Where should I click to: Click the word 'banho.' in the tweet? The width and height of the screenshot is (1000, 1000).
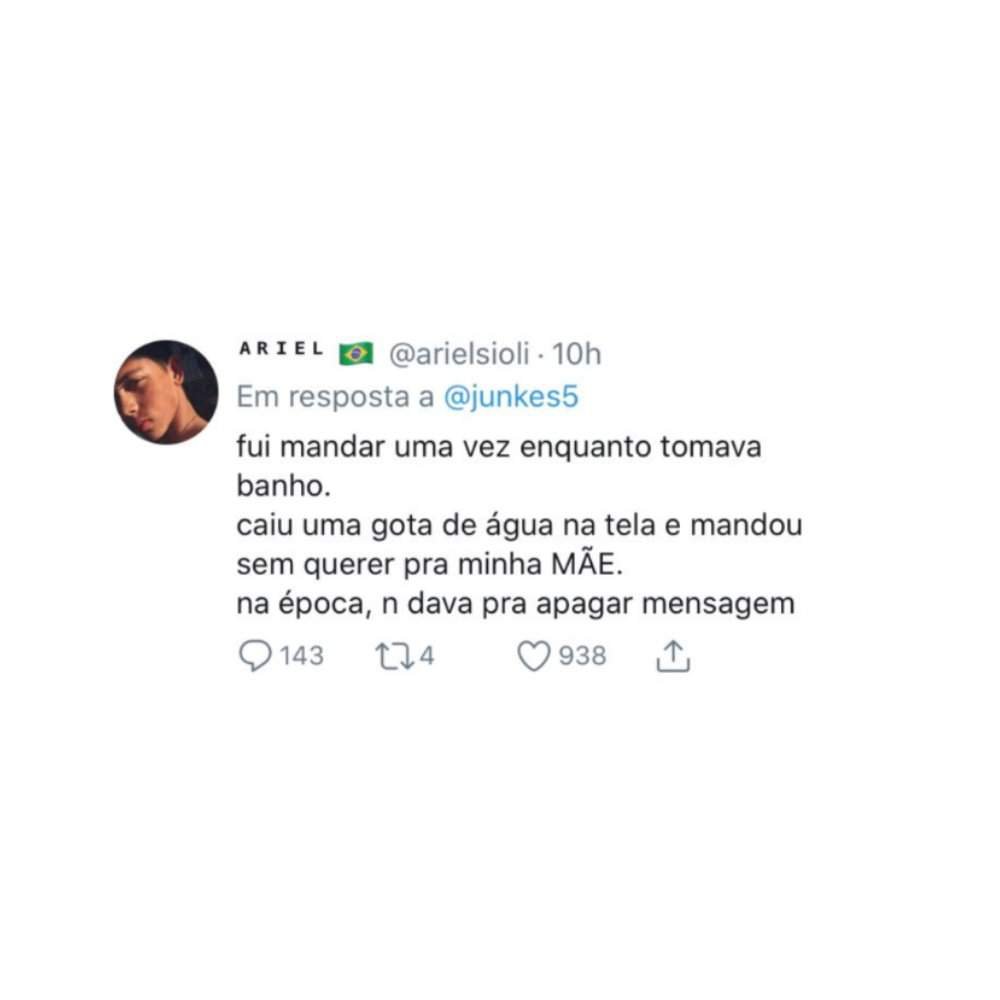[x=284, y=486]
